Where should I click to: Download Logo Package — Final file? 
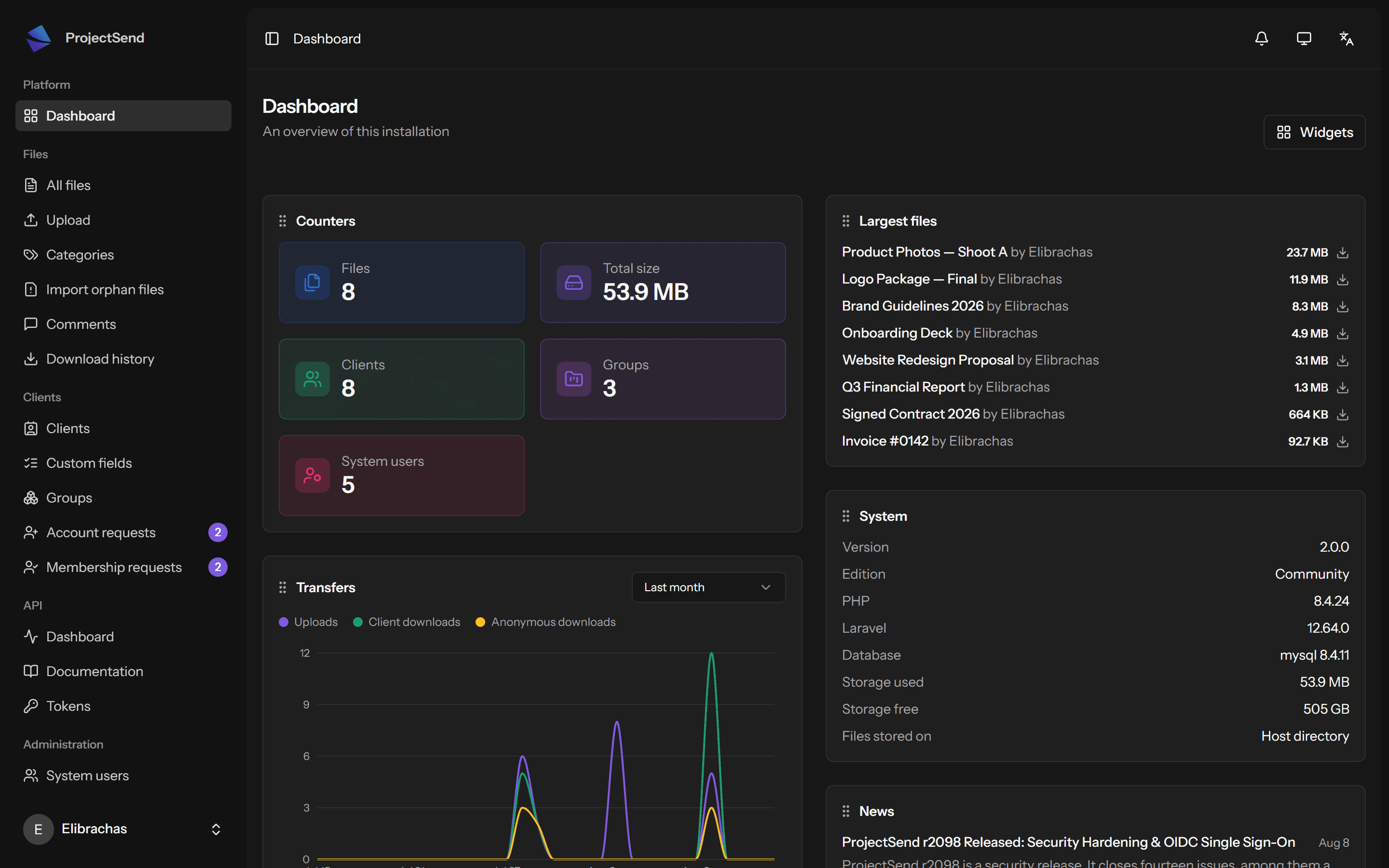coord(1343,280)
